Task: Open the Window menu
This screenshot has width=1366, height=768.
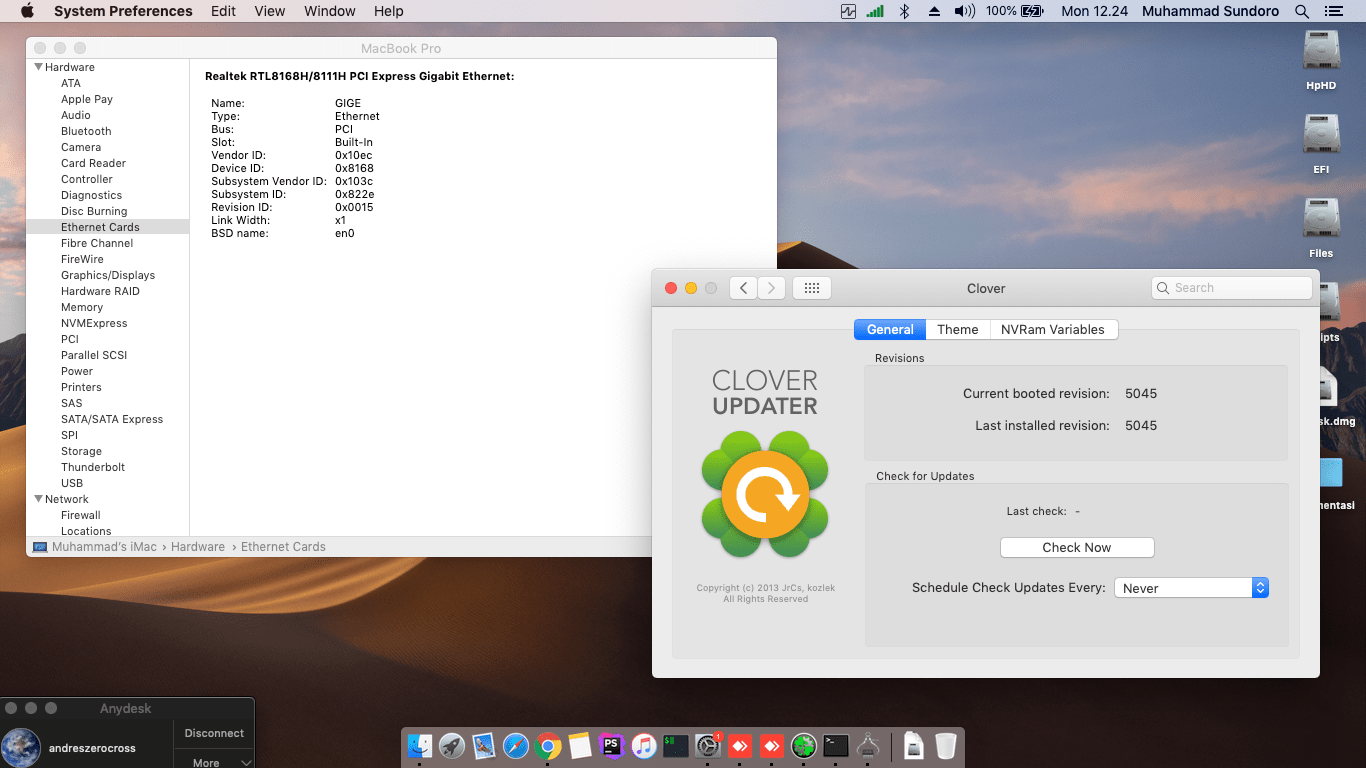Action: coord(330,11)
